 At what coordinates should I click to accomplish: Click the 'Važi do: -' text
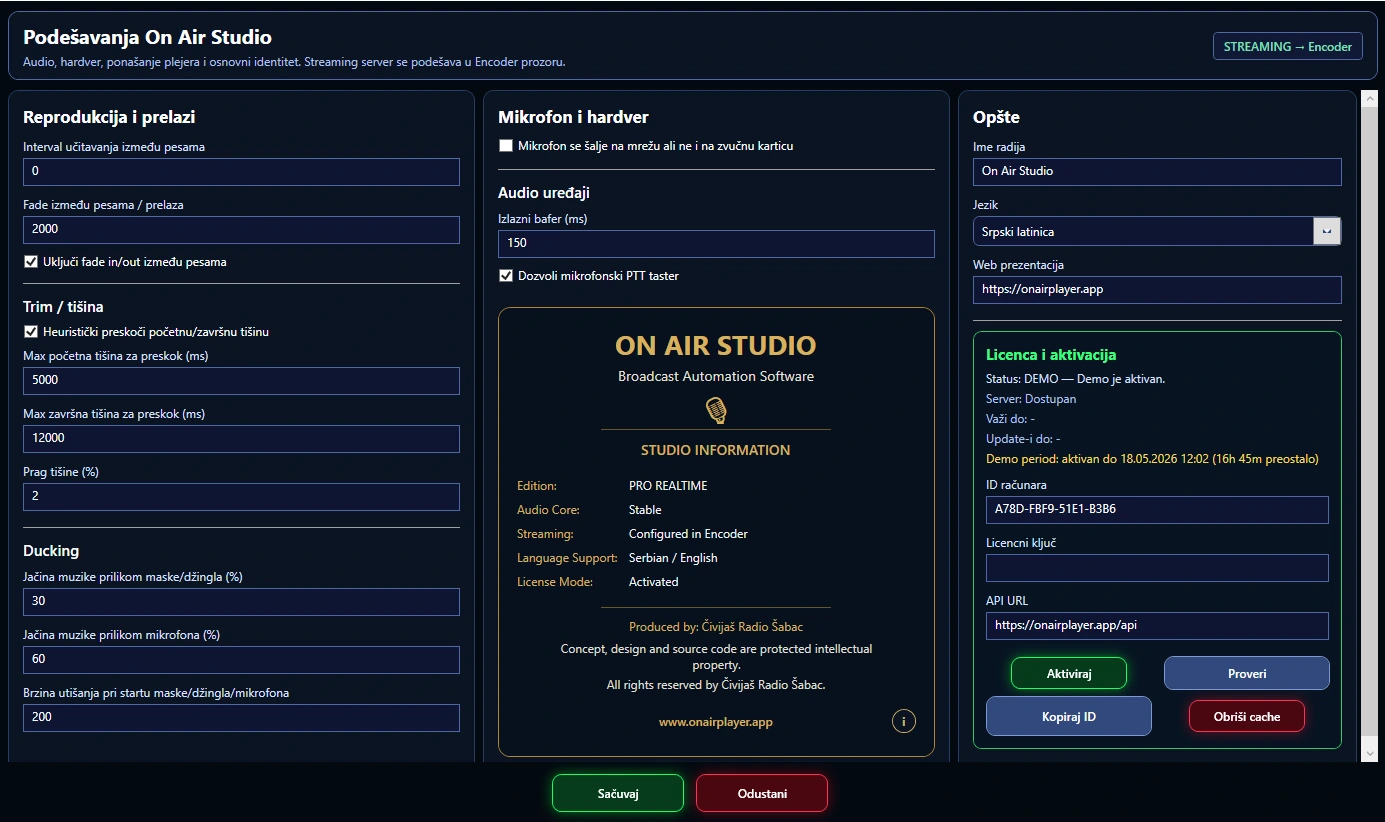pos(1010,419)
